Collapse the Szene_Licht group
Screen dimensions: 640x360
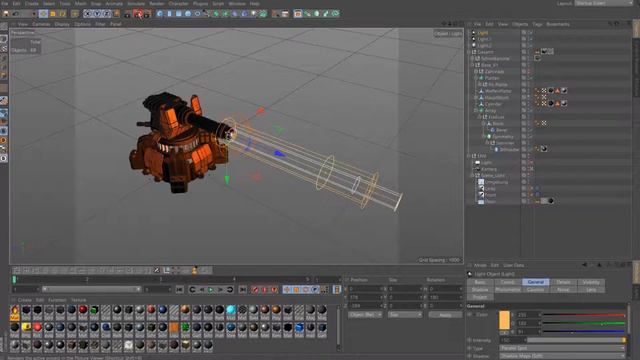(472, 176)
